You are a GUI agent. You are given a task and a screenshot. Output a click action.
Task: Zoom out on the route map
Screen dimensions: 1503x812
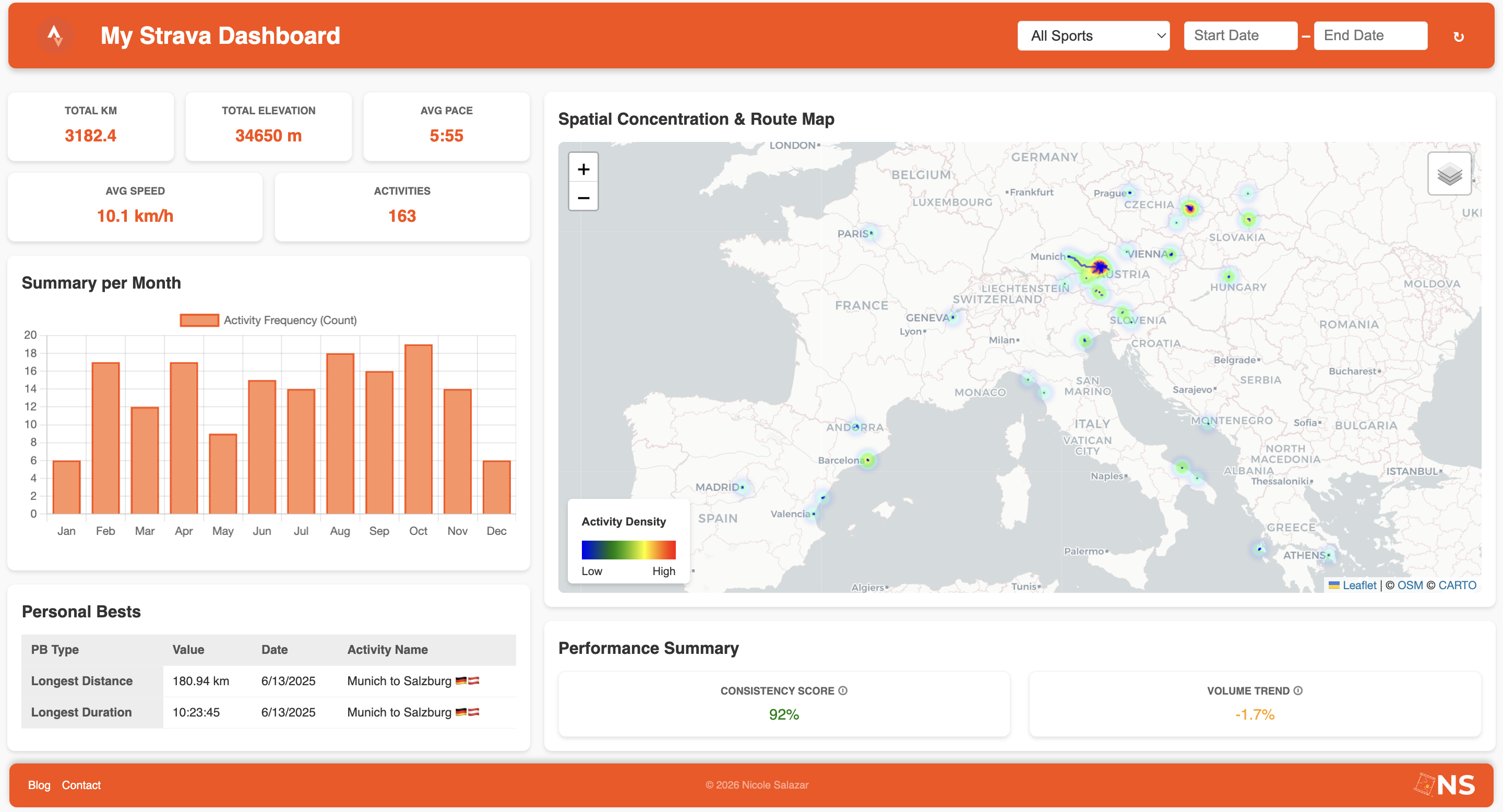[583, 198]
